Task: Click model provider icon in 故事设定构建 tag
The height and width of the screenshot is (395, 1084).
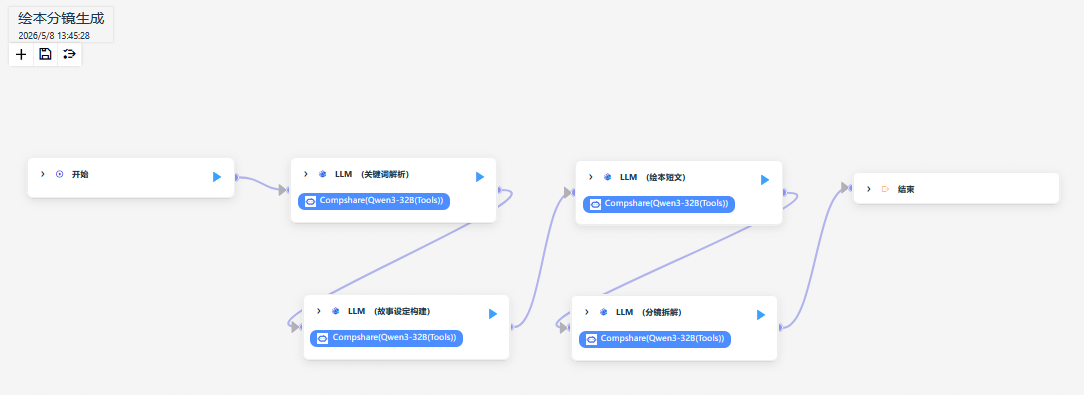Action: tap(323, 338)
